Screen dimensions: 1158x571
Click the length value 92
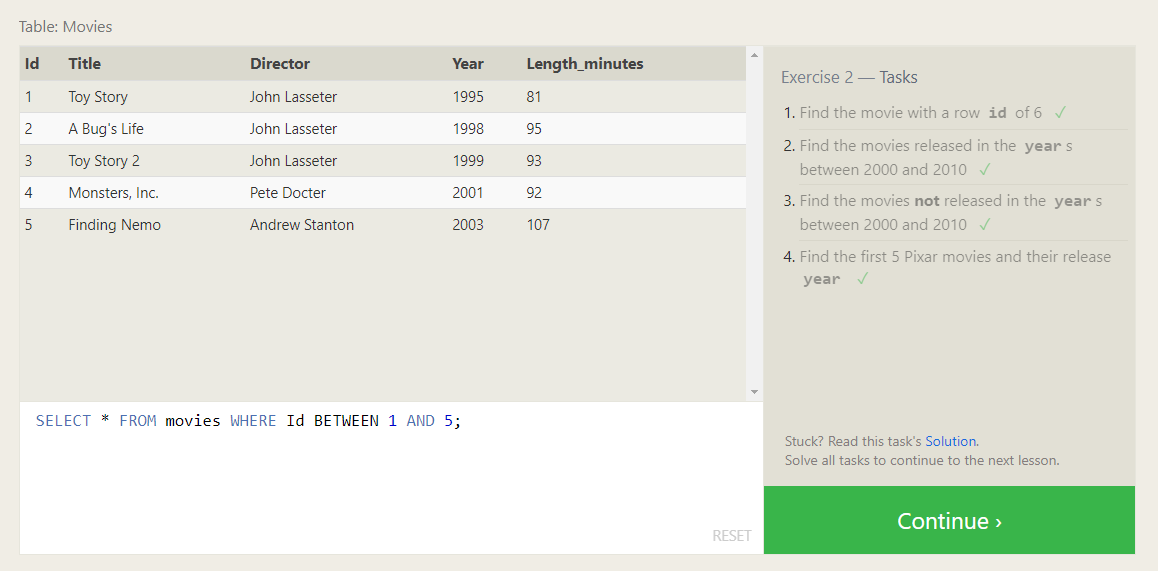coord(534,193)
